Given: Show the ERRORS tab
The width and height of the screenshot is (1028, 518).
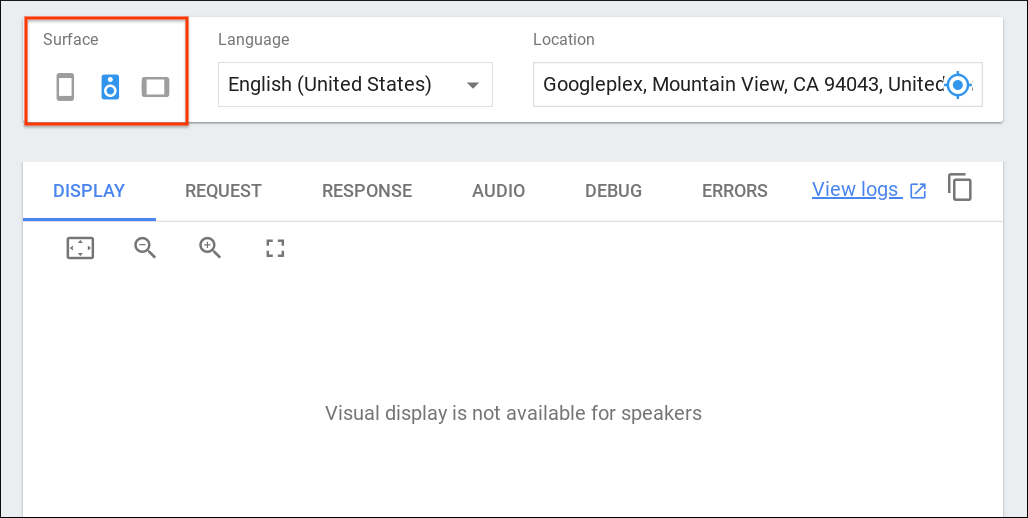Looking at the screenshot, I should point(735,191).
